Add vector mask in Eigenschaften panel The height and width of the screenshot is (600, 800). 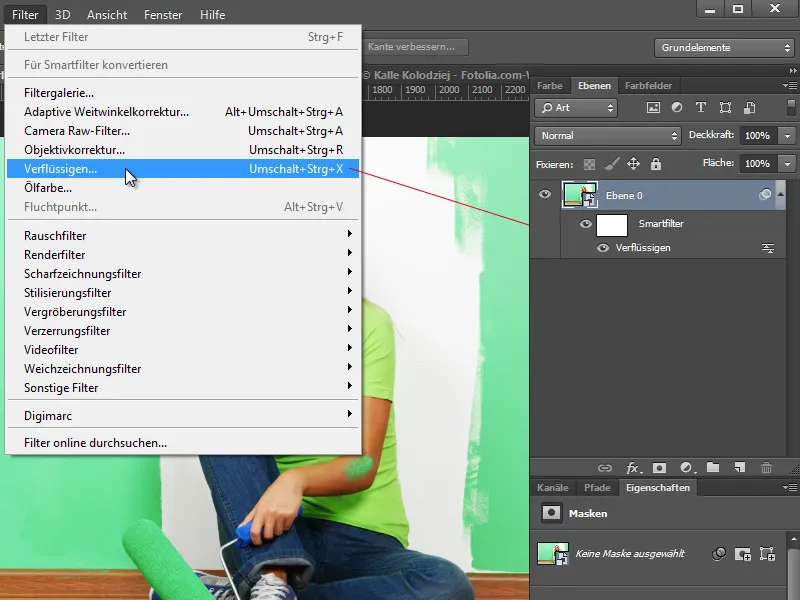coord(767,554)
